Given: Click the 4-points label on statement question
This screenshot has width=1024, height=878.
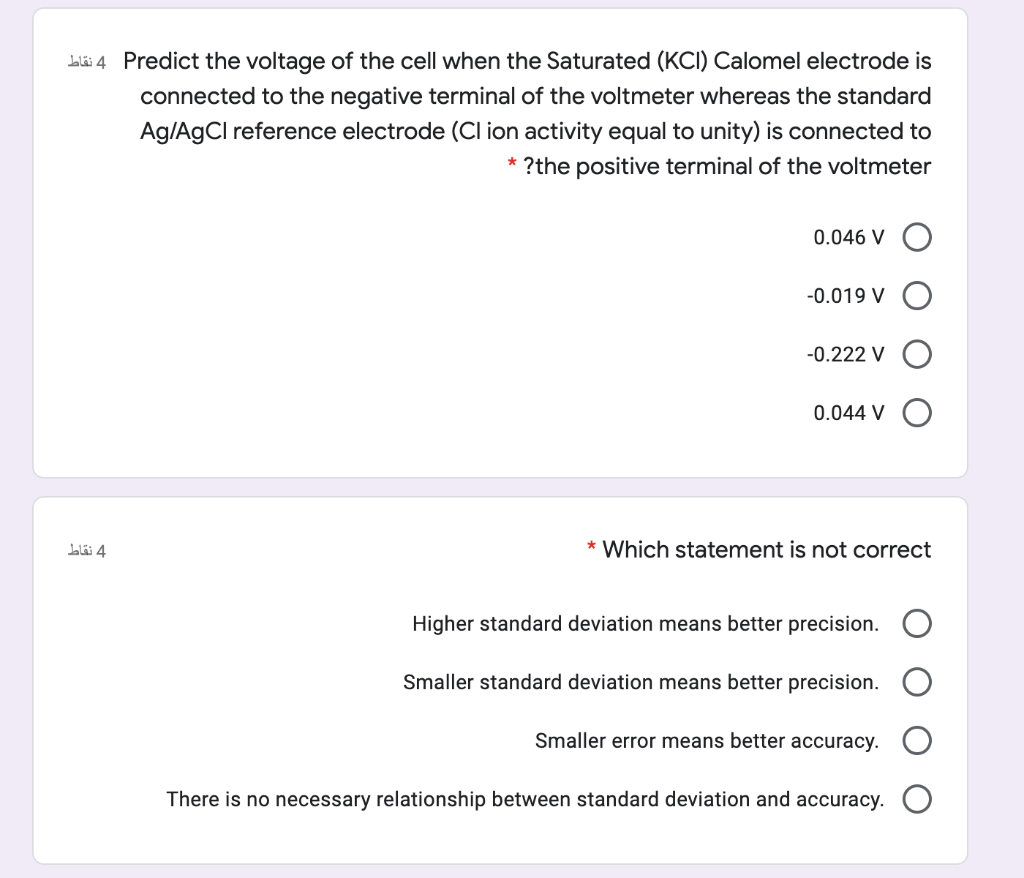Looking at the screenshot, I should tap(86, 551).
